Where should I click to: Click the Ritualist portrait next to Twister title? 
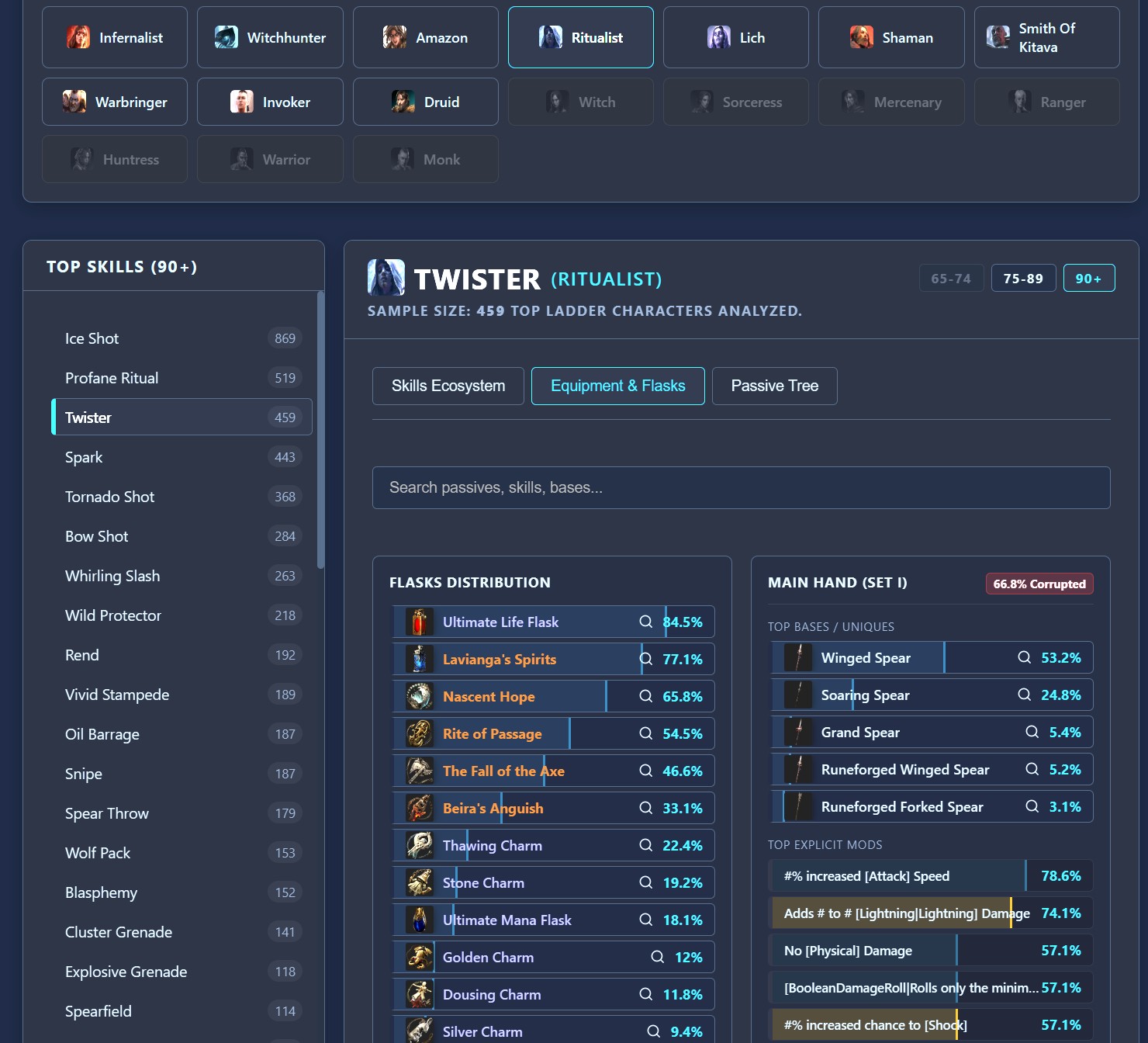(x=386, y=278)
